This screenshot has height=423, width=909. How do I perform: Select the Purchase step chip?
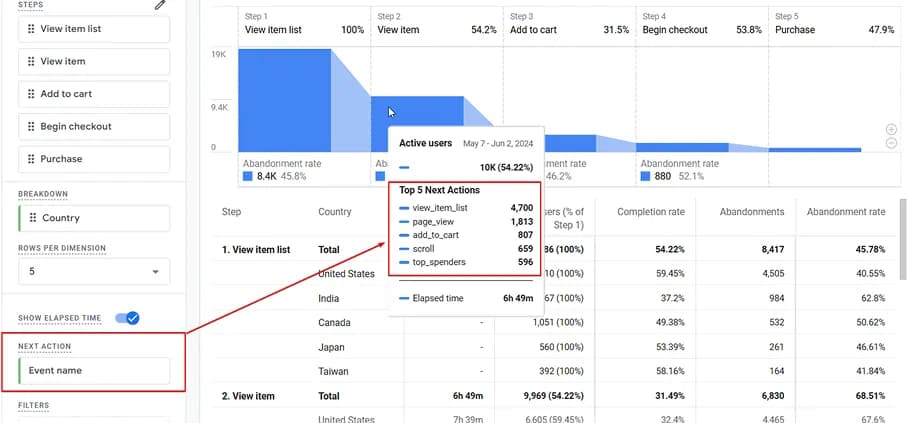click(94, 159)
